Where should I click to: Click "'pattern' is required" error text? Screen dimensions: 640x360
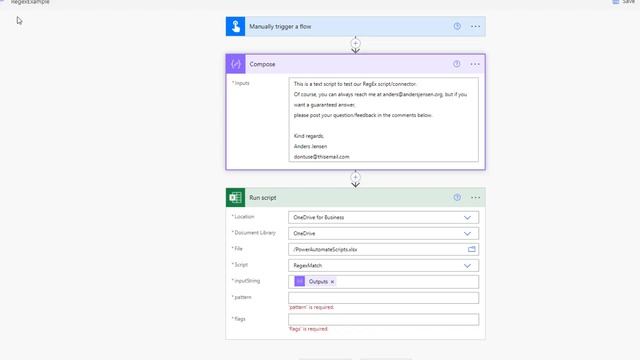point(311,307)
